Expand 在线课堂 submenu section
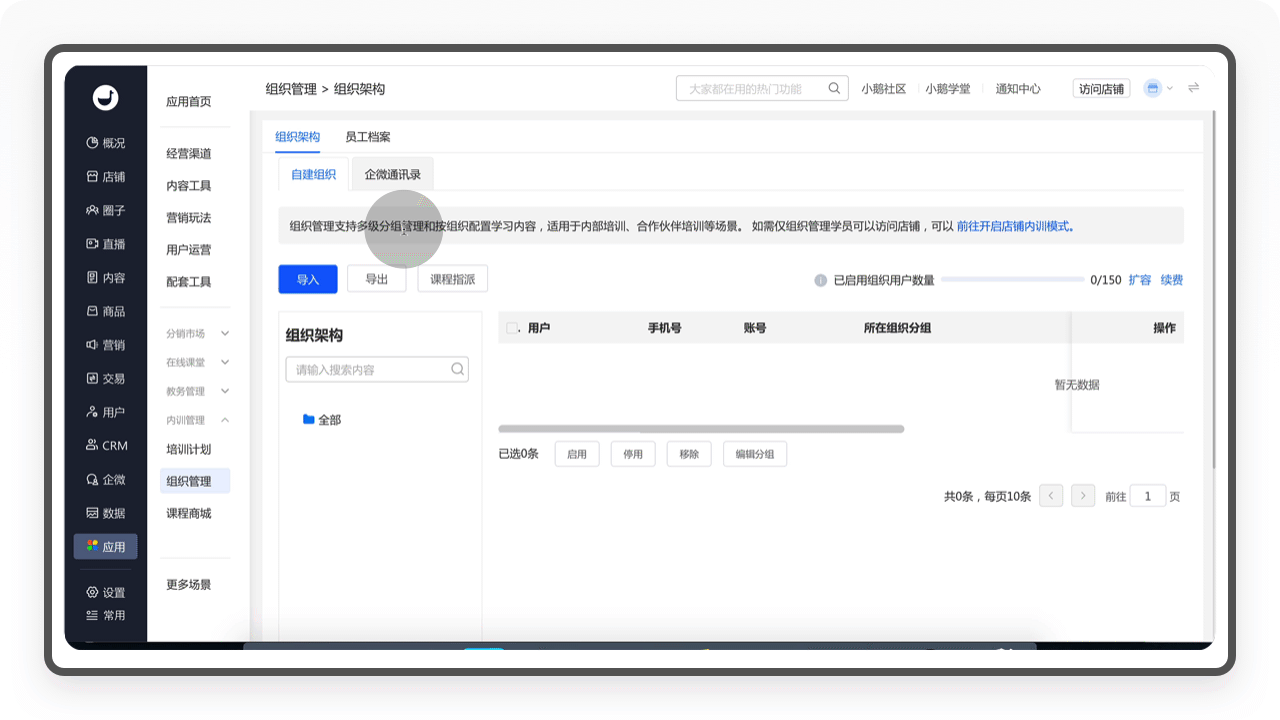 (198, 362)
